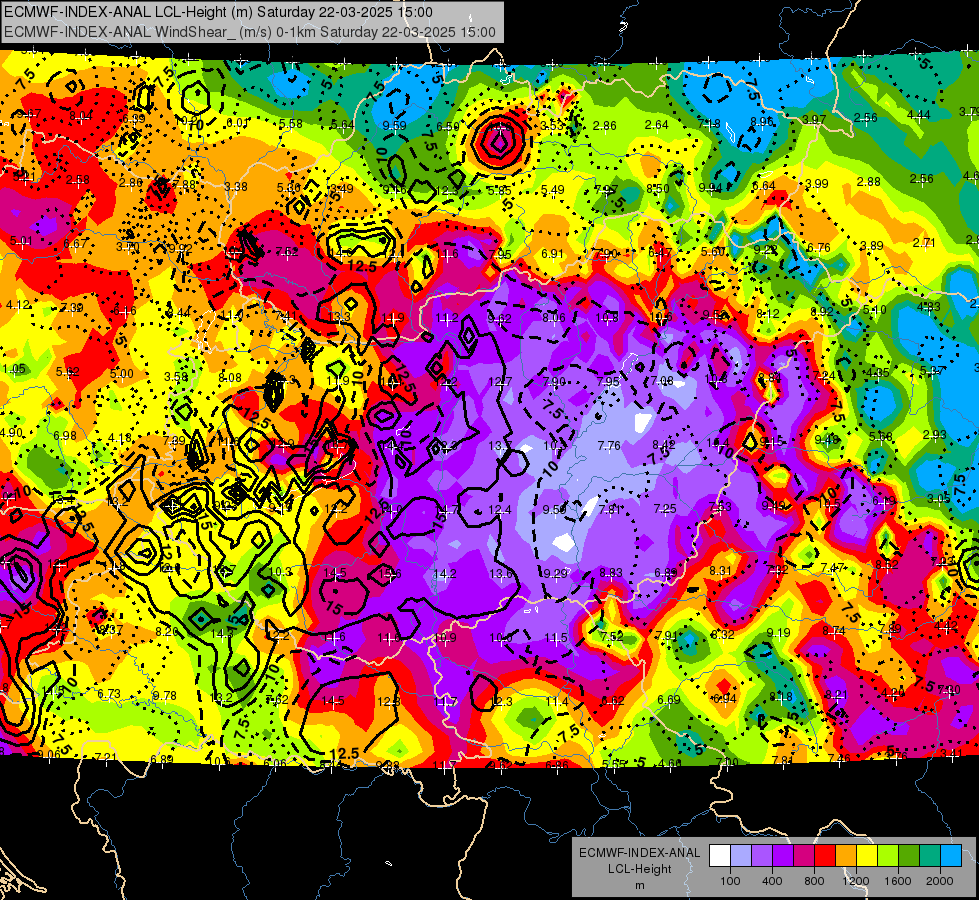
Task: Click the wind shear value 8.83
Action: [611, 572]
